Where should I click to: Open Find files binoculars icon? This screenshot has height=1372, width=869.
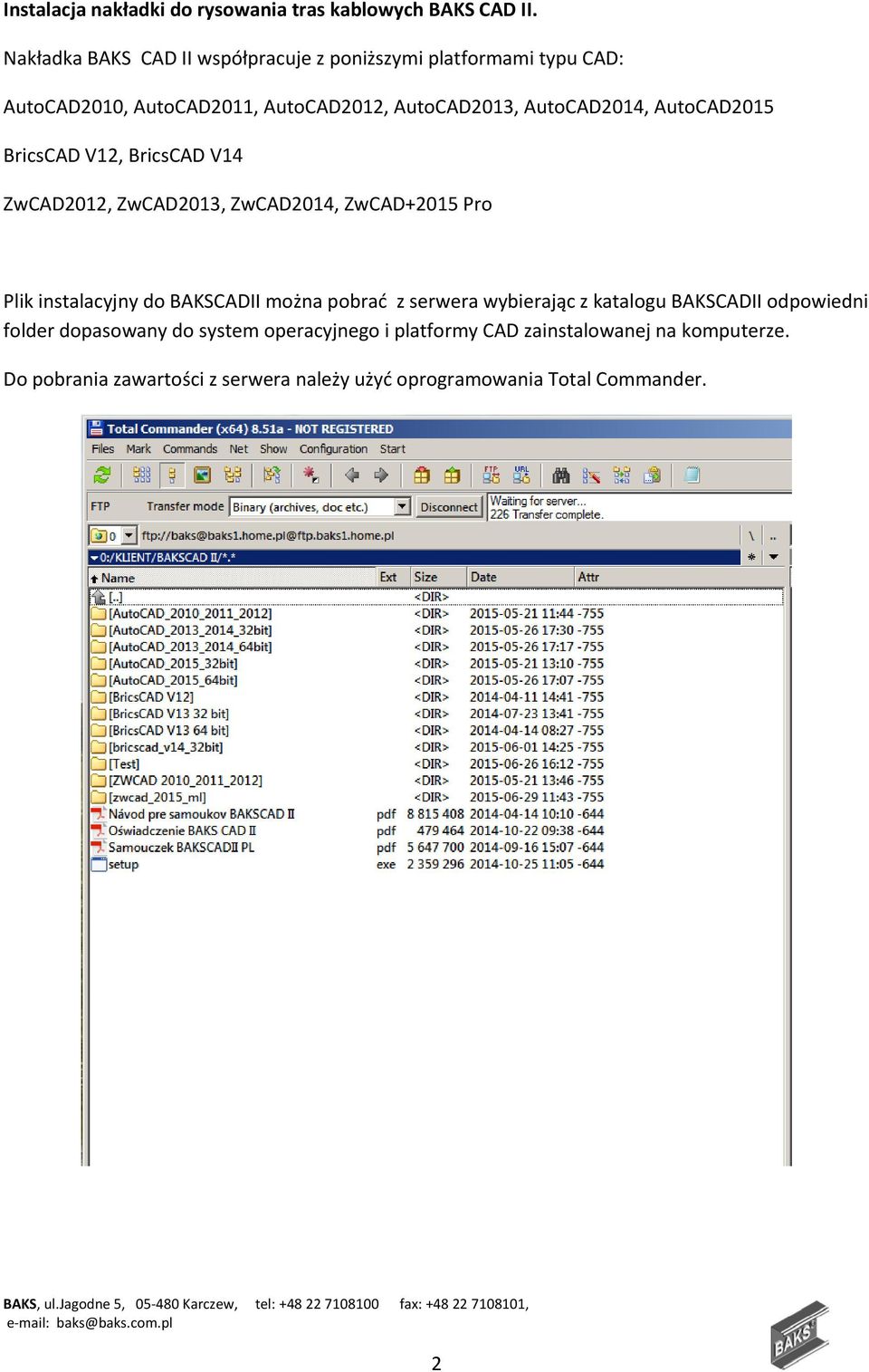[x=561, y=475]
